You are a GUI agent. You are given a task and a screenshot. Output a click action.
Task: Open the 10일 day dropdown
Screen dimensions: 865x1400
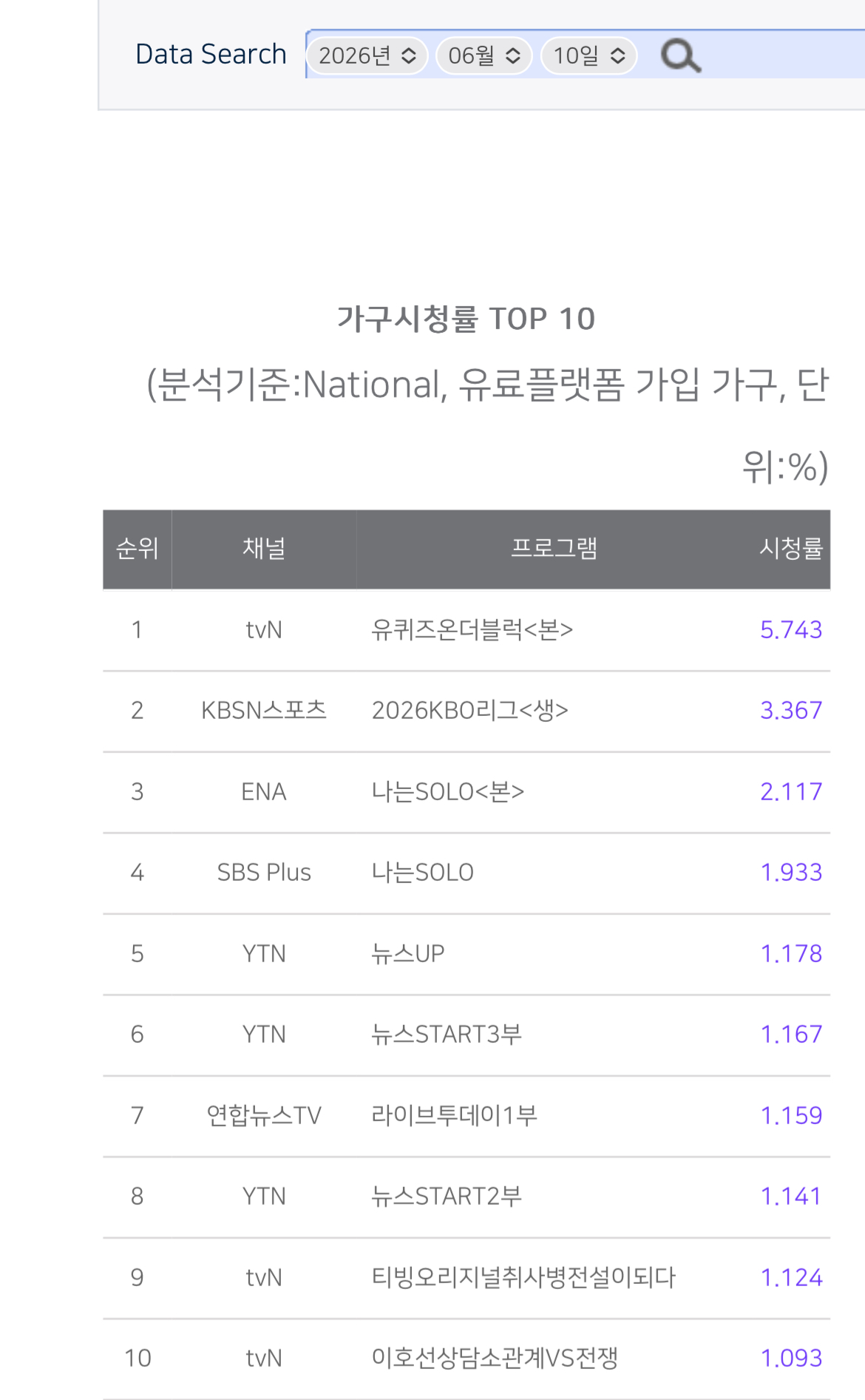(589, 56)
